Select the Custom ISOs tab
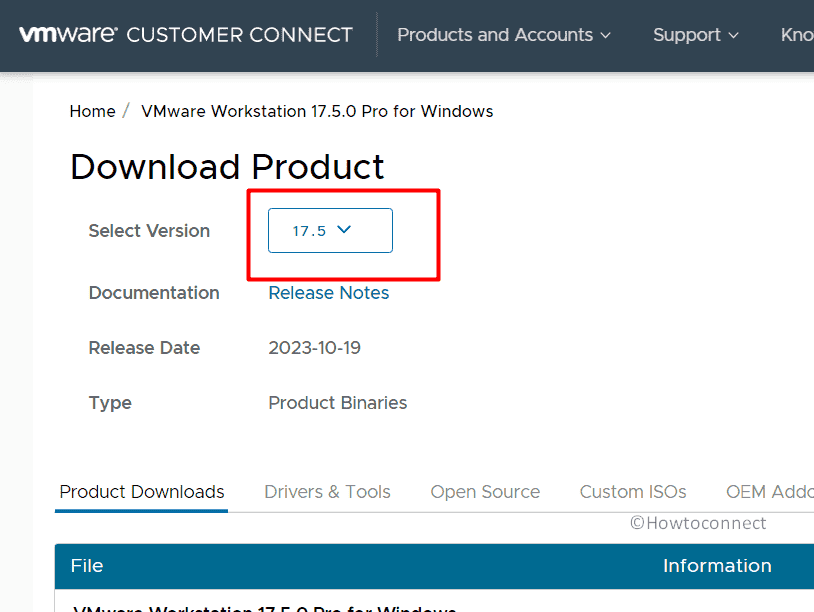This screenshot has height=612, width=814. (x=633, y=491)
